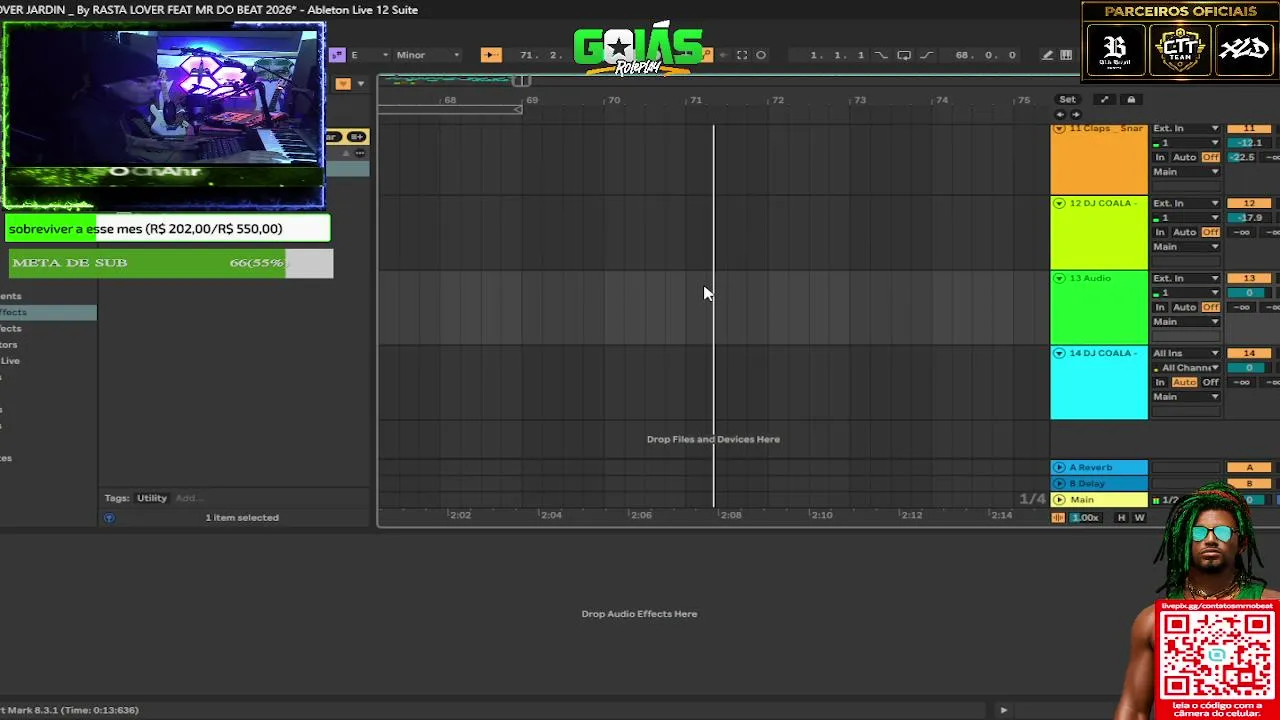Screen dimensions: 1280x720
Task: Click the status bar play arrow icon
Action: click(x=1004, y=710)
